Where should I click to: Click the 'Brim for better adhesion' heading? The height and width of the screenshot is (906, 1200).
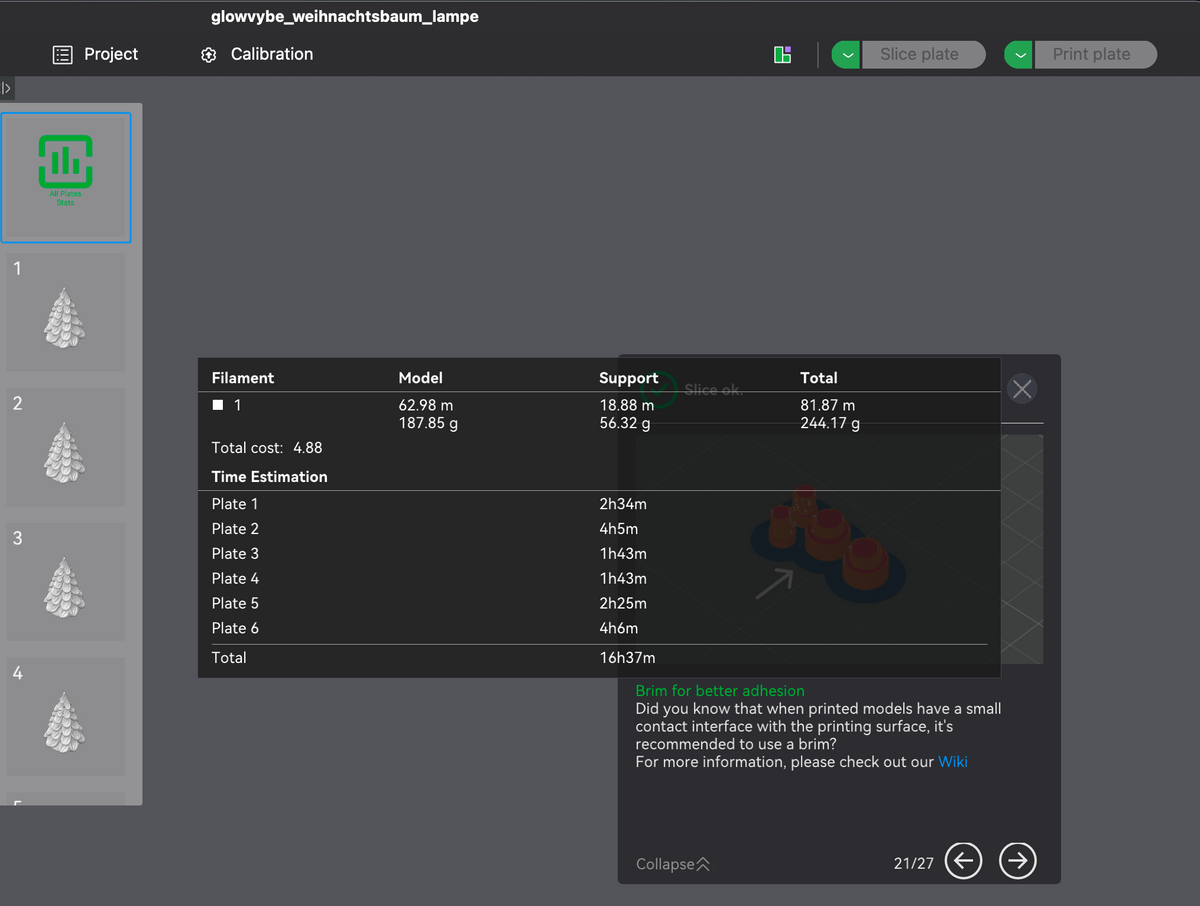(720, 691)
